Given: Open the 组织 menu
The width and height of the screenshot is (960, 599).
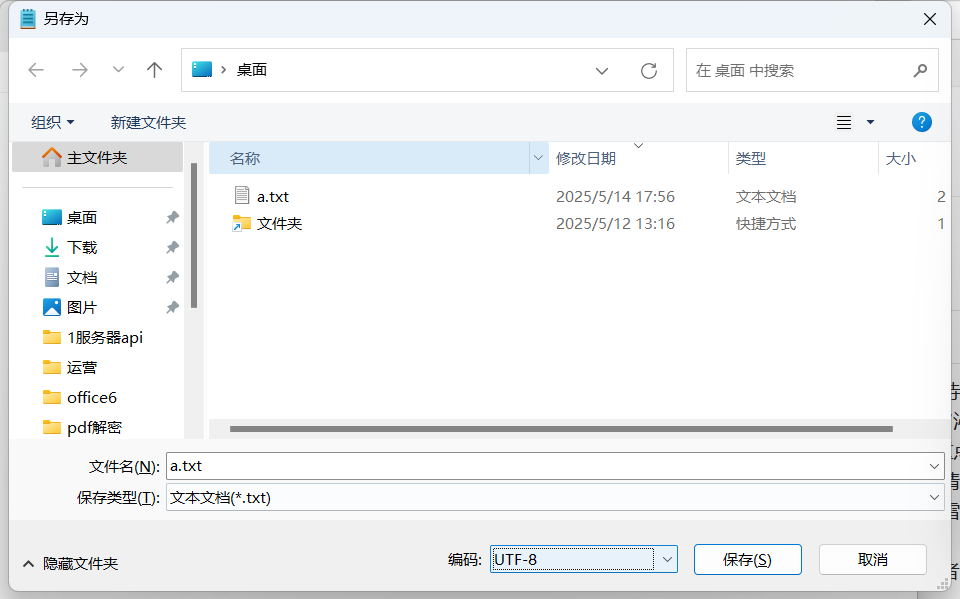Looking at the screenshot, I should click(x=45, y=121).
